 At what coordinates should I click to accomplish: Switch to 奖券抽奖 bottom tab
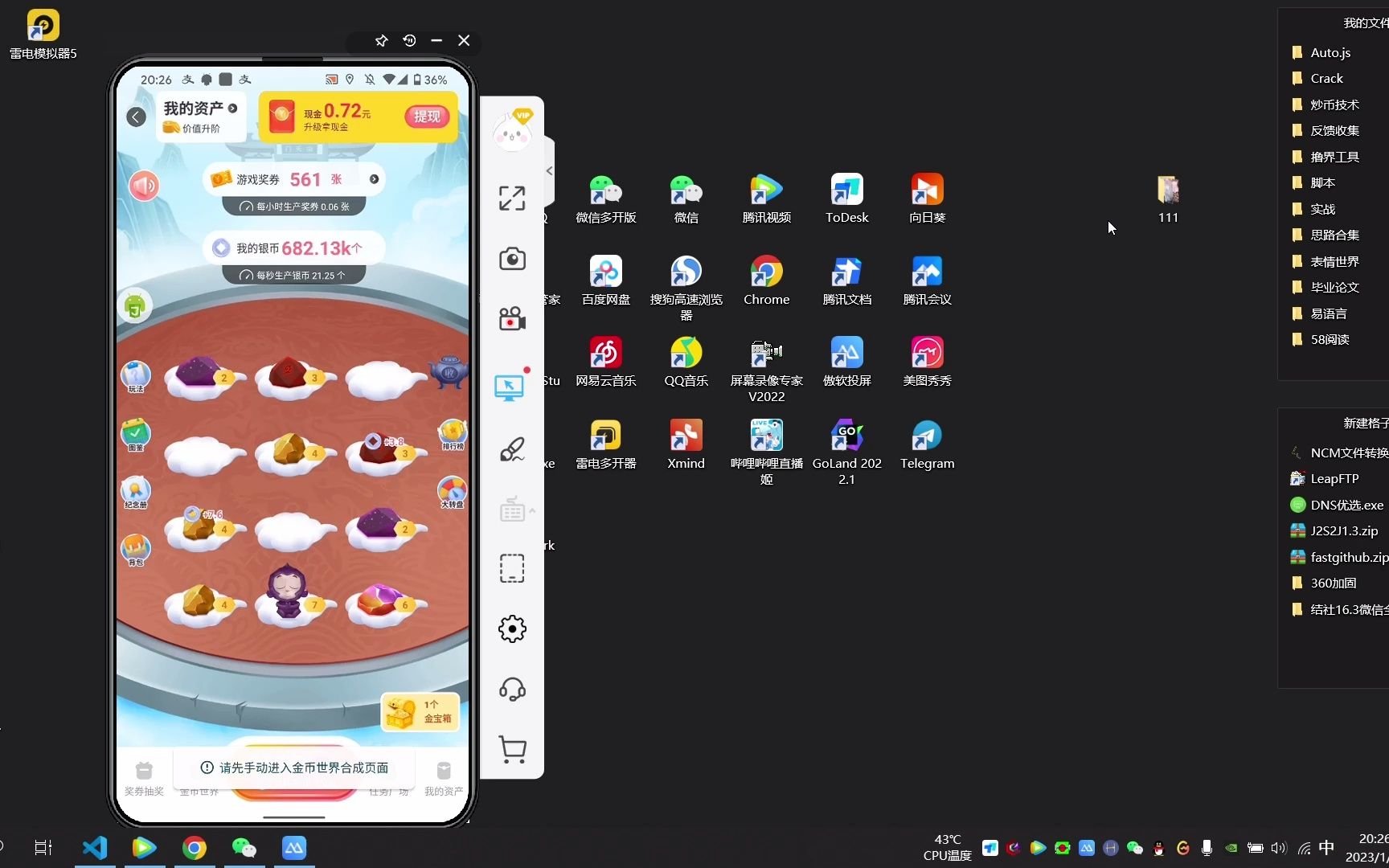(144, 780)
